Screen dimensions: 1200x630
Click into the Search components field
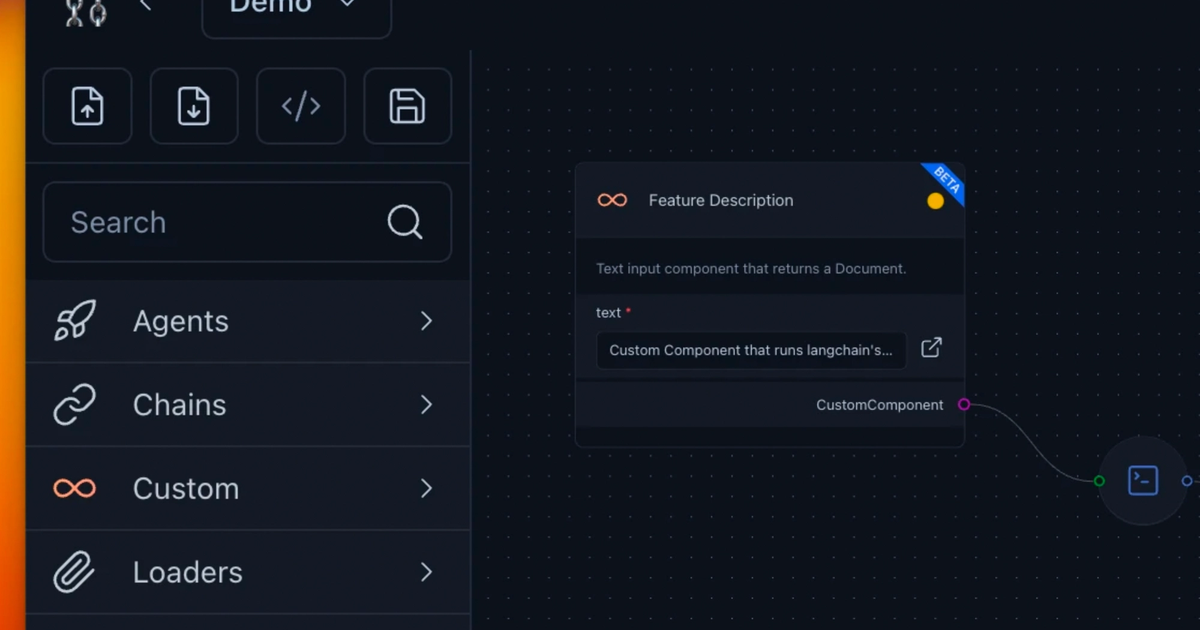point(247,222)
